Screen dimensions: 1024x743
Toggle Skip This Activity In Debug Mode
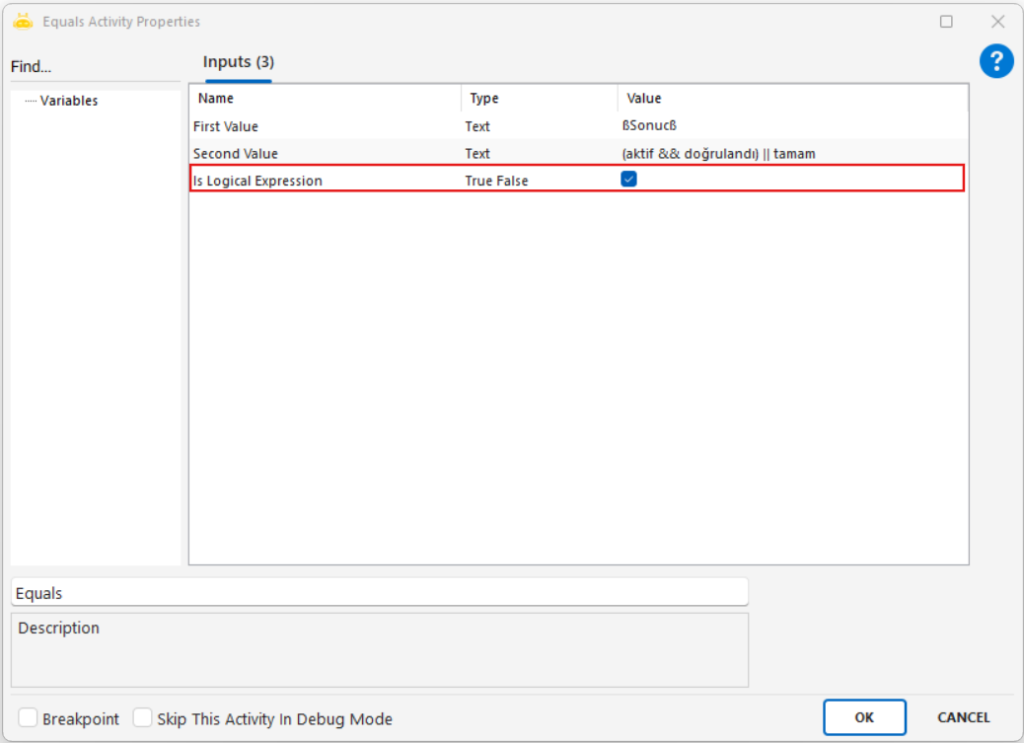[143, 718]
